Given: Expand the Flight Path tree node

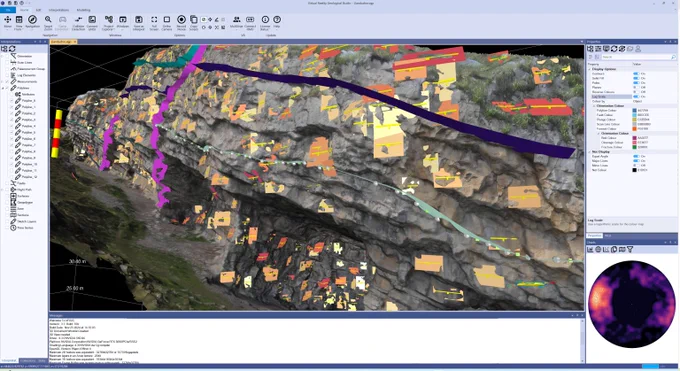Looking at the screenshot, I should point(3,190).
